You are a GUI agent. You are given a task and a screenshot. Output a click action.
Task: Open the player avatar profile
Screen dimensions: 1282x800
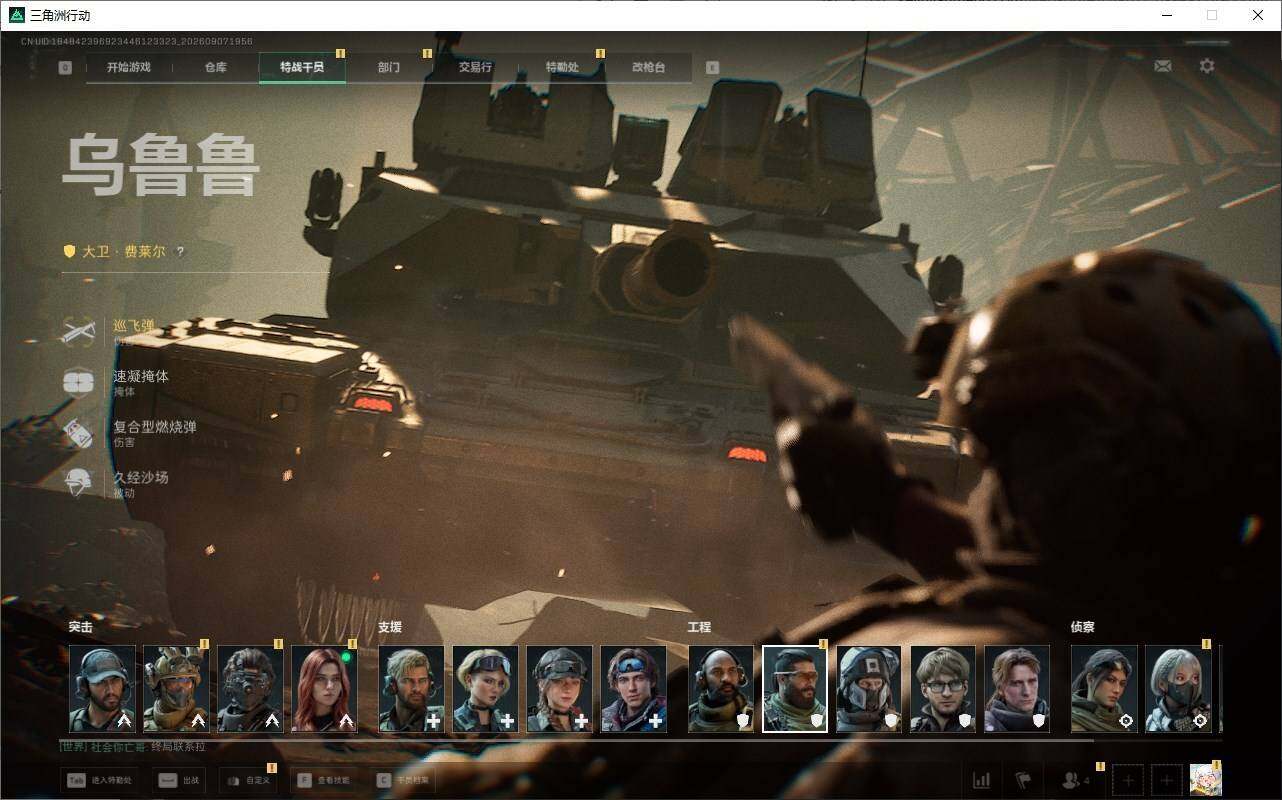pos(1205,780)
